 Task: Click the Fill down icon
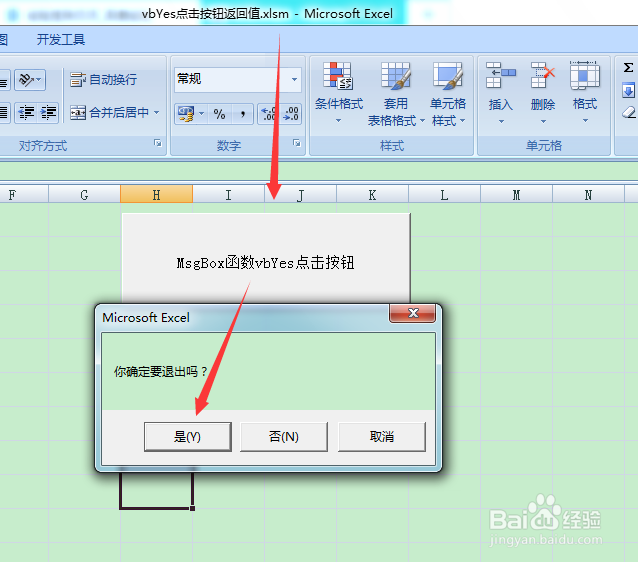628,90
